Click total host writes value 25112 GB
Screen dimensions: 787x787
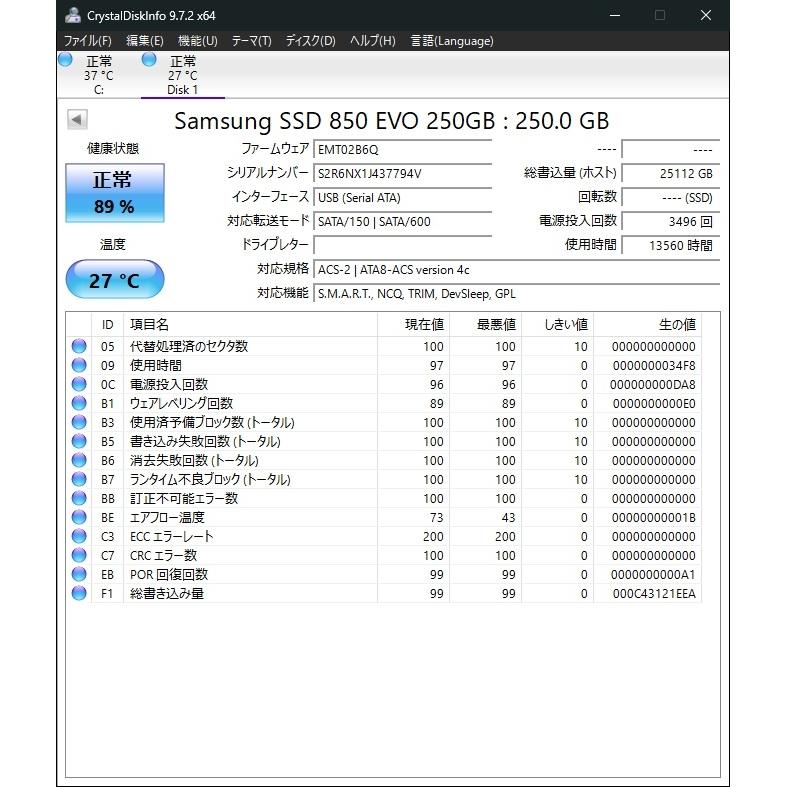point(671,174)
